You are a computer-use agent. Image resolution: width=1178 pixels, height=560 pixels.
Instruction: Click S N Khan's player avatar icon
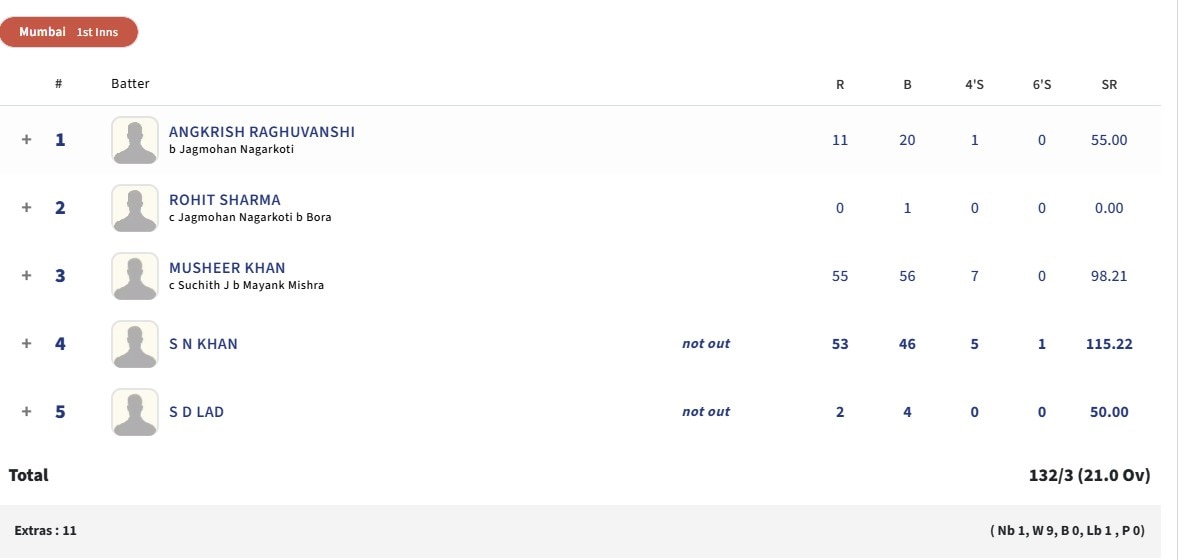(x=134, y=344)
